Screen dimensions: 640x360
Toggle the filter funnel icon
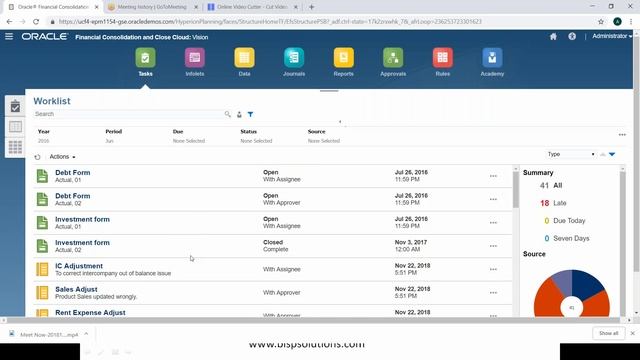[x=250, y=114]
